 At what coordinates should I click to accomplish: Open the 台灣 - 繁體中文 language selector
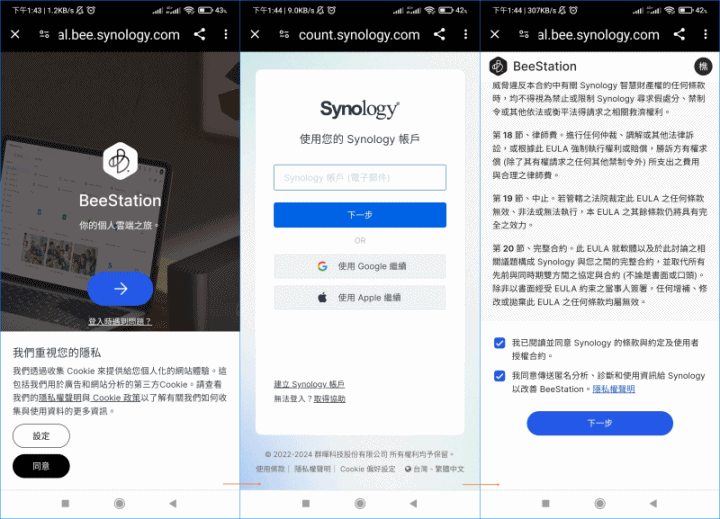point(434,469)
